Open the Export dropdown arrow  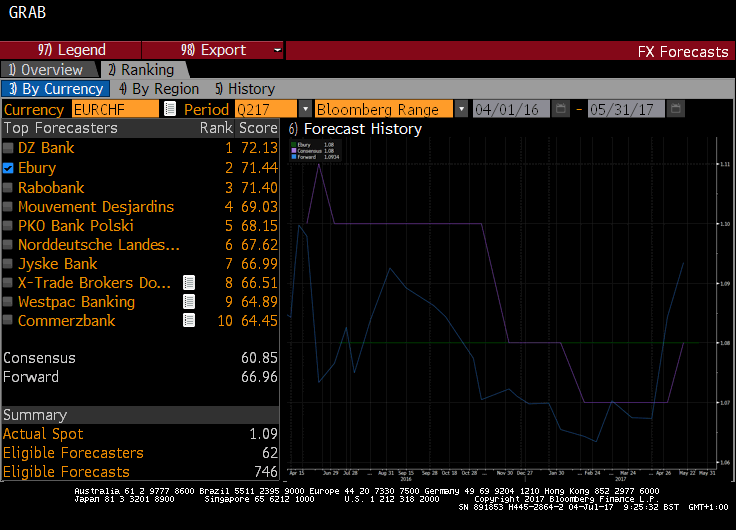(x=277, y=50)
